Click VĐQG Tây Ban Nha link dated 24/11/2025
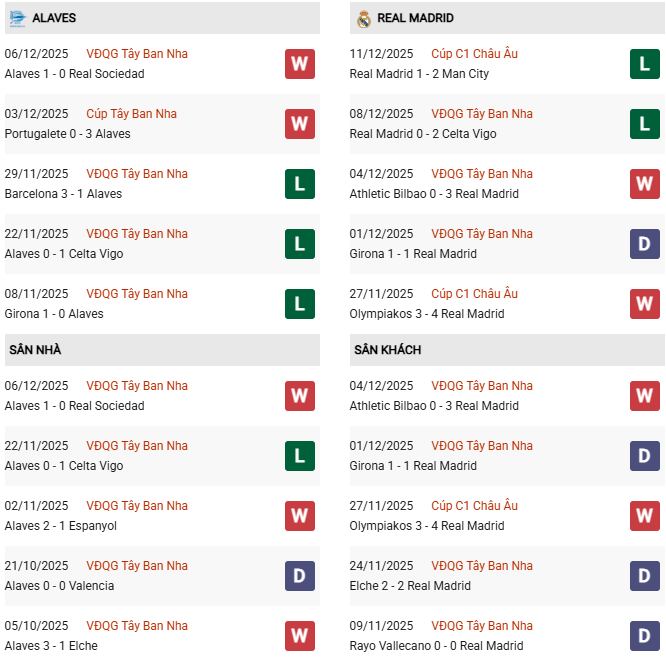The image size is (666, 659). pos(482,566)
